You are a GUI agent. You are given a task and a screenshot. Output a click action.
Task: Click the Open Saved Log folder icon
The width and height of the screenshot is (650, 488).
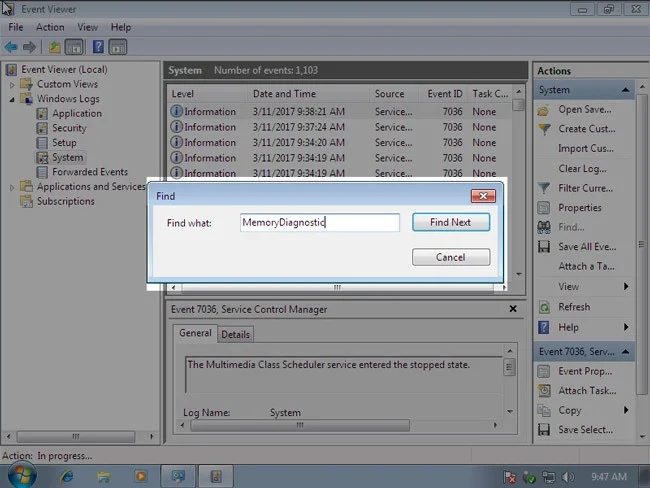544,109
